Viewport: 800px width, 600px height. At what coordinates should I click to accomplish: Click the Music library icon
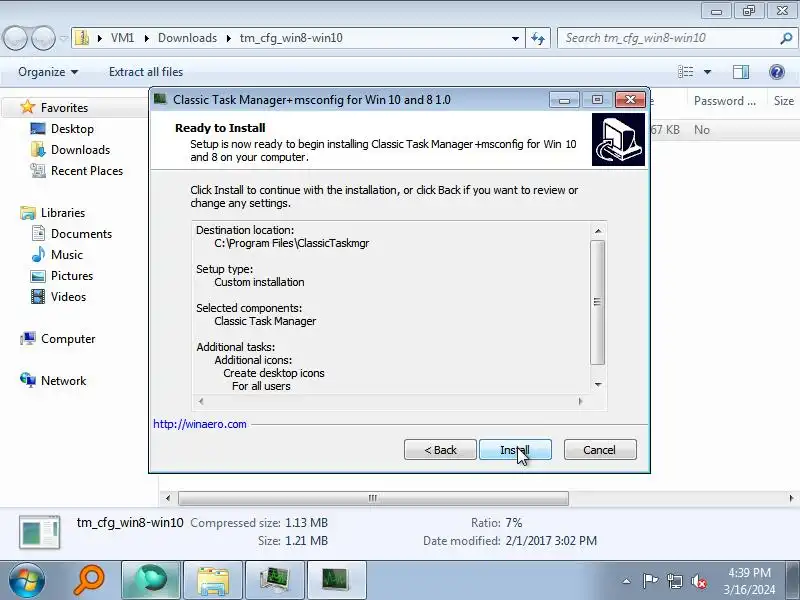[x=38, y=254]
